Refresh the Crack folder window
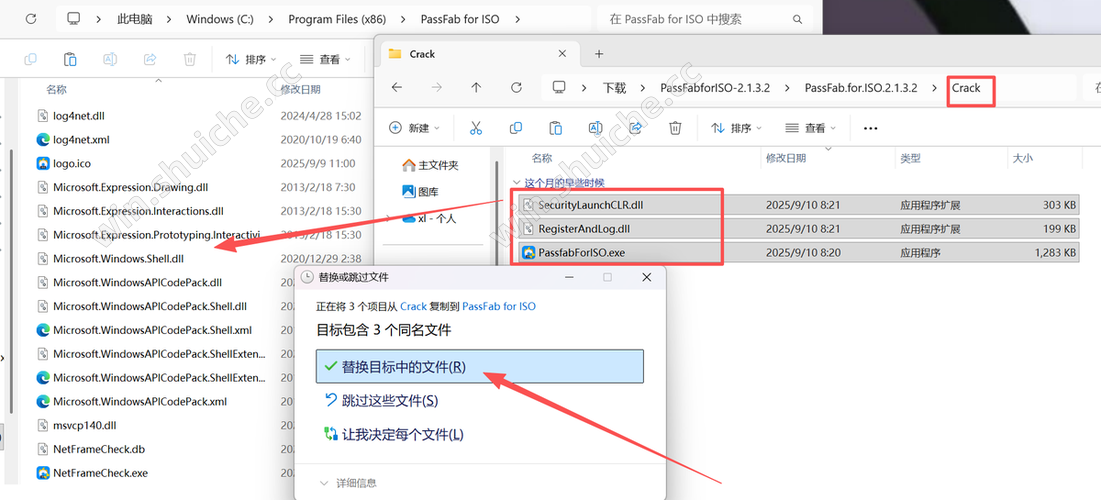1101x500 pixels. [x=516, y=88]
